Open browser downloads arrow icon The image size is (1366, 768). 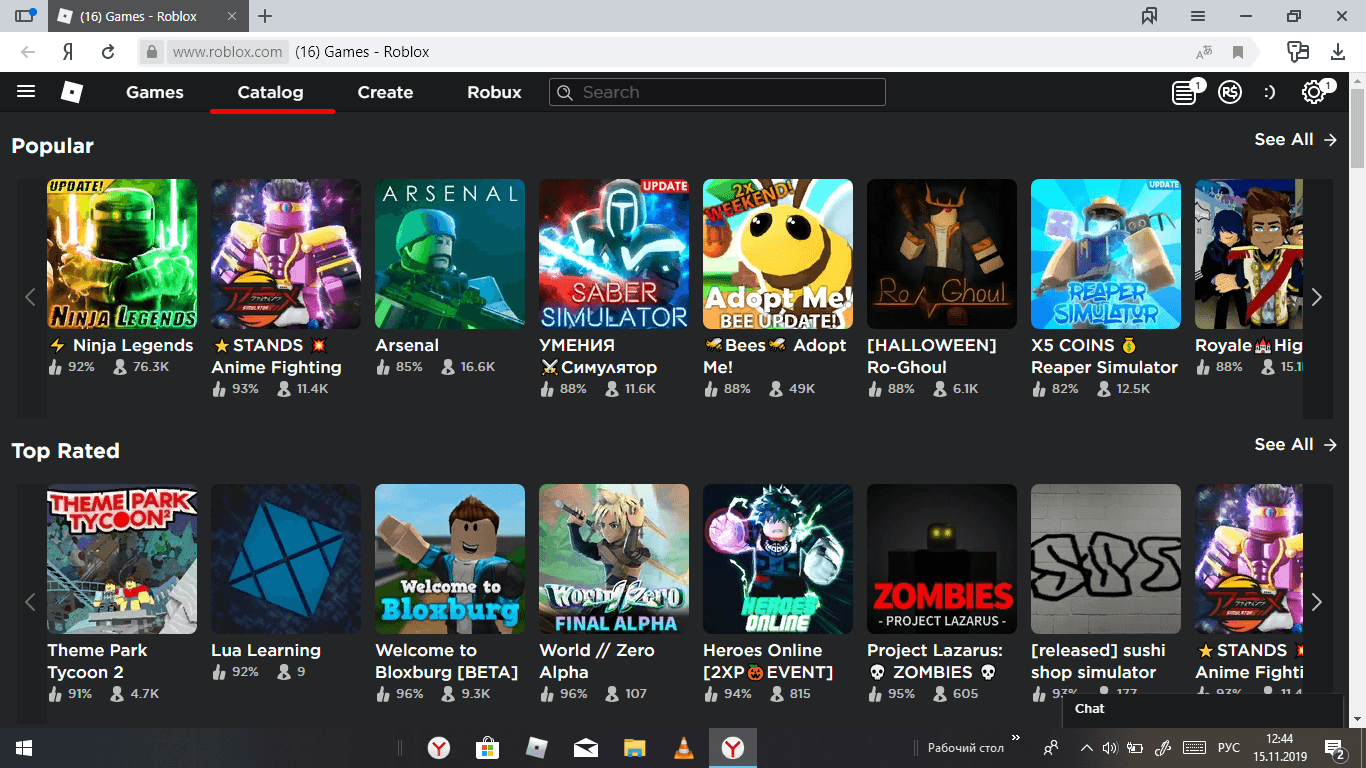(1338, 52)
